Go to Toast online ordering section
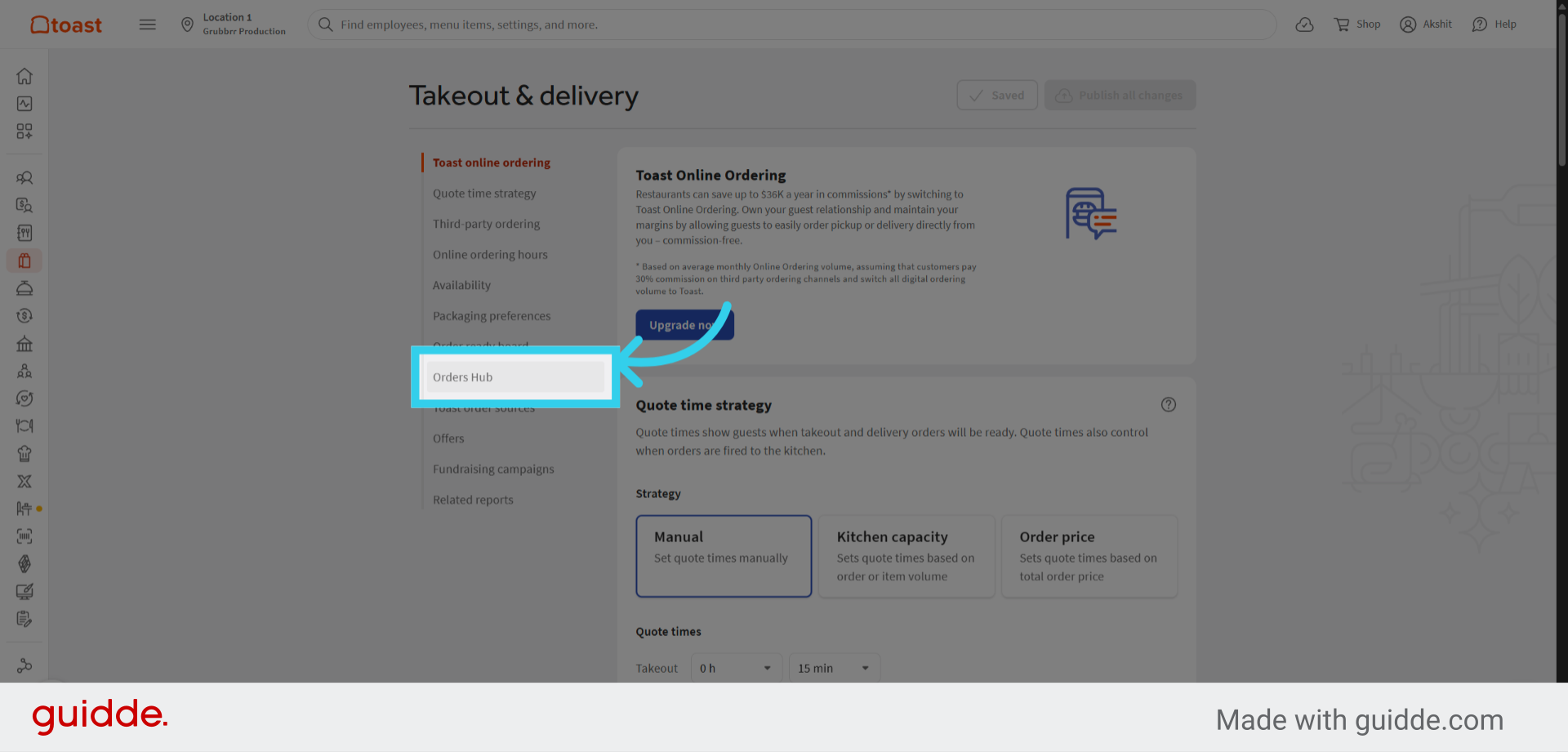The height and width of the screenshot is (752, 1568). coord(492,162)
